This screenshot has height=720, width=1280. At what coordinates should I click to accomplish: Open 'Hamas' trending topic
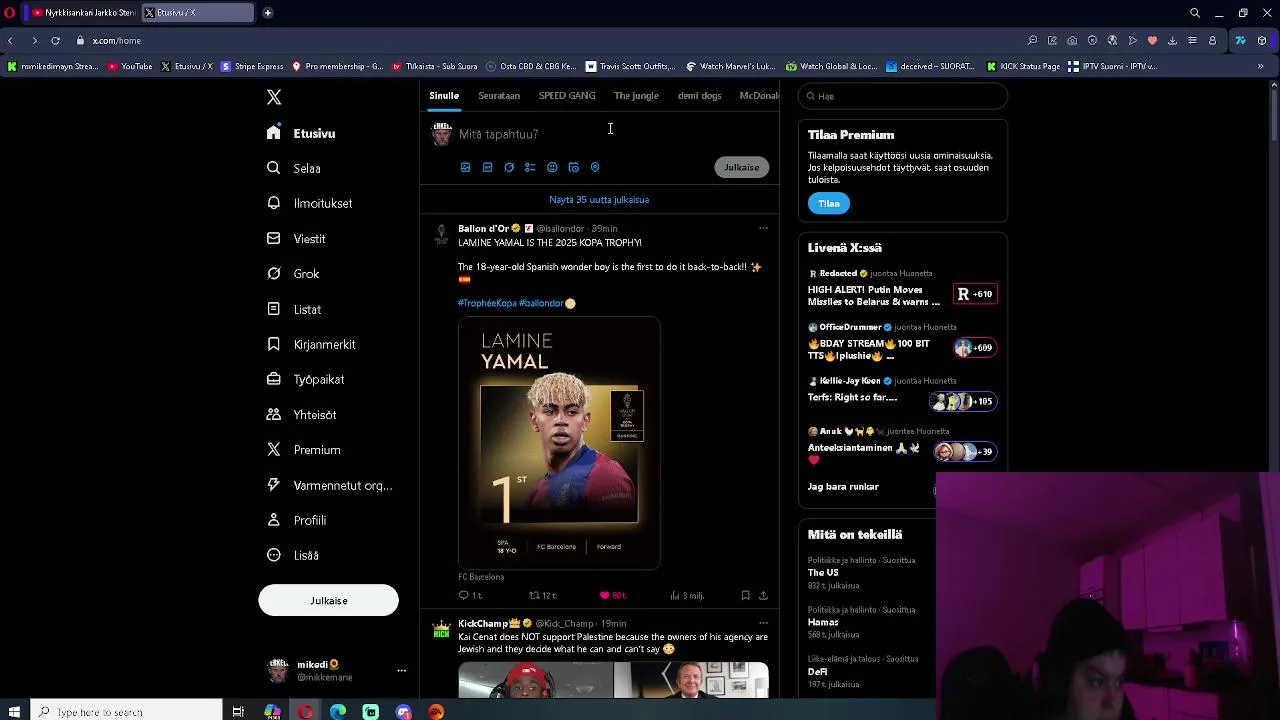823,622
